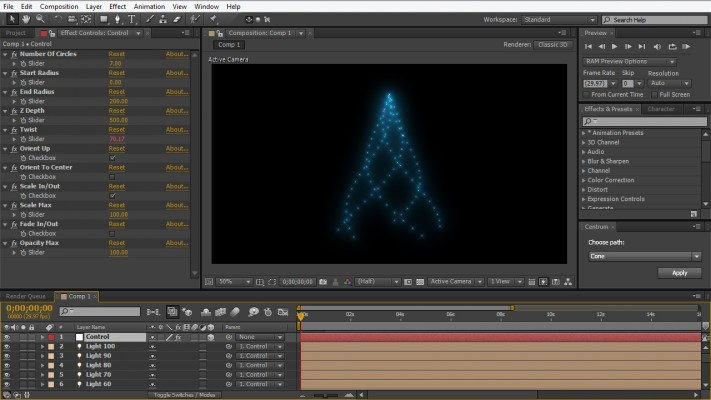Select the Type tool
The width and height of the screenshot is (711, 400).
click(132, 19)
